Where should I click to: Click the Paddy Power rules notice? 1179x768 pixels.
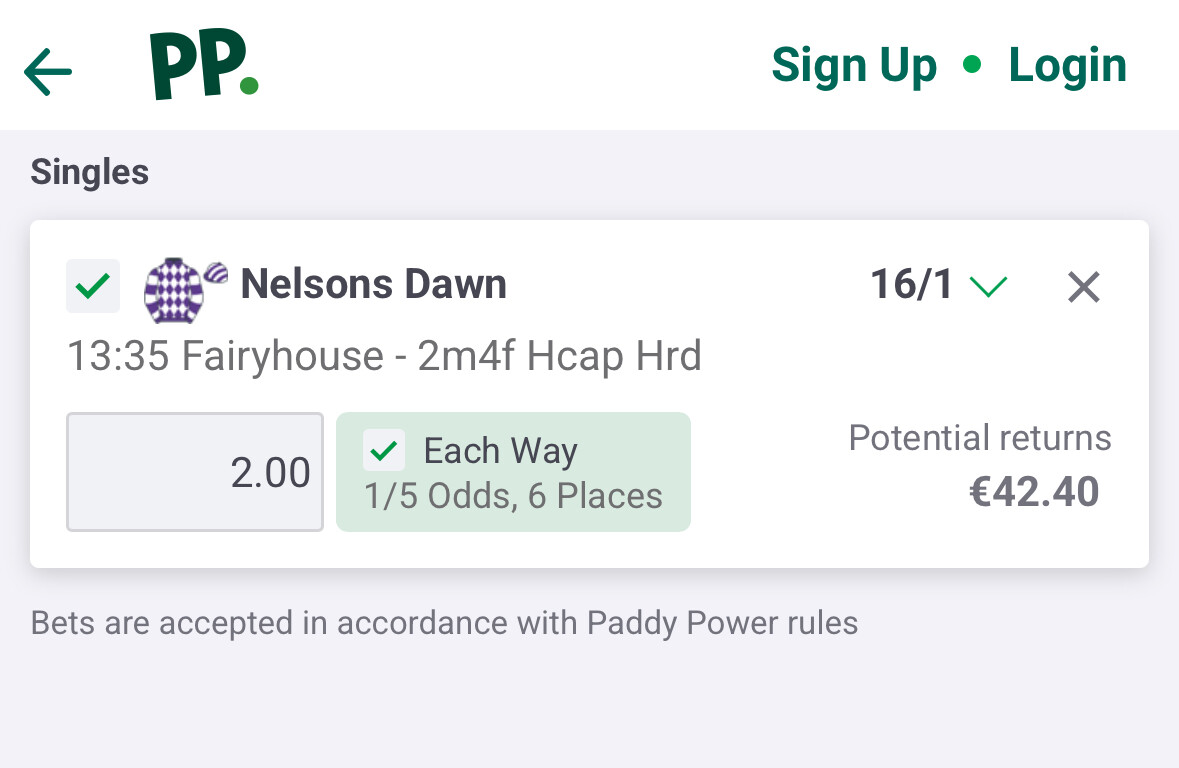[444, 623]
